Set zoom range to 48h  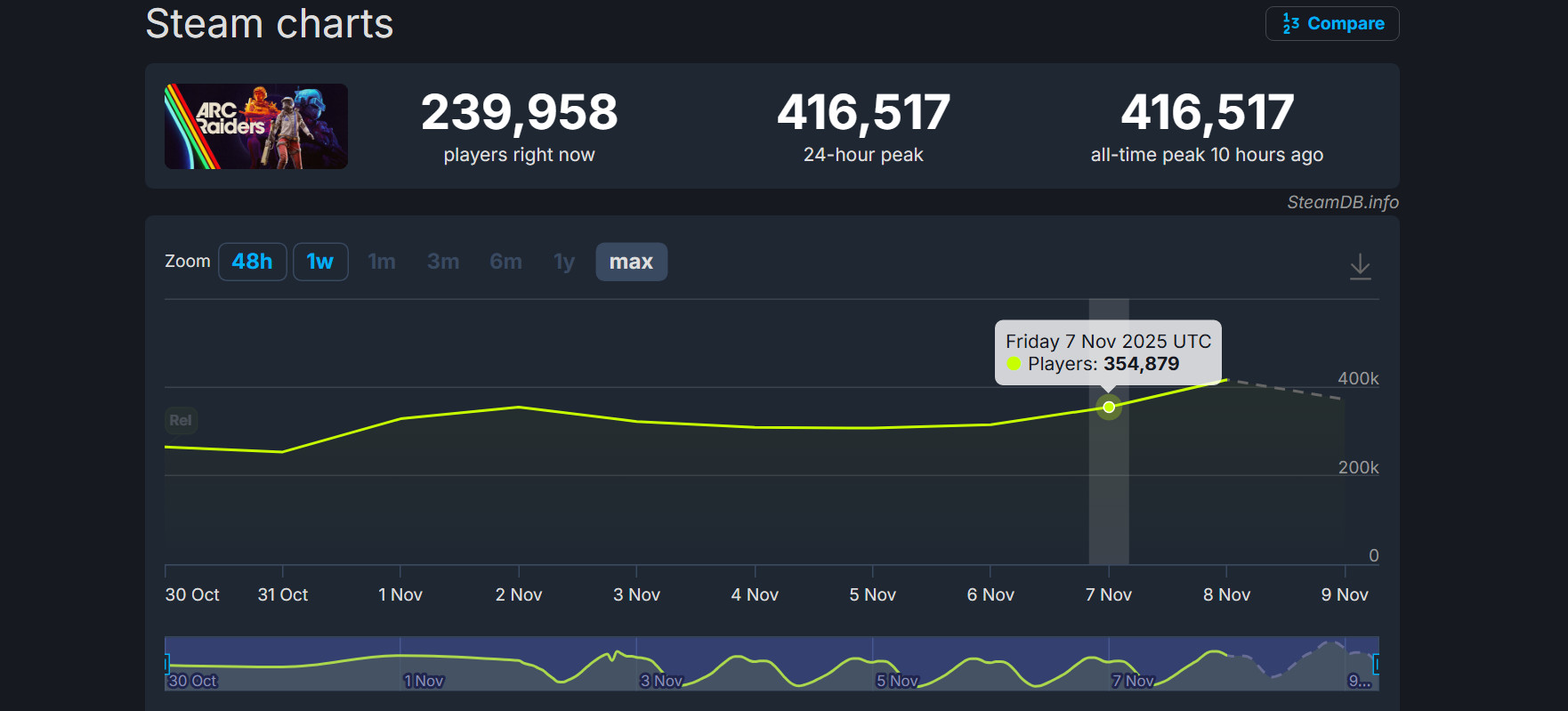[x=253, y=262]
